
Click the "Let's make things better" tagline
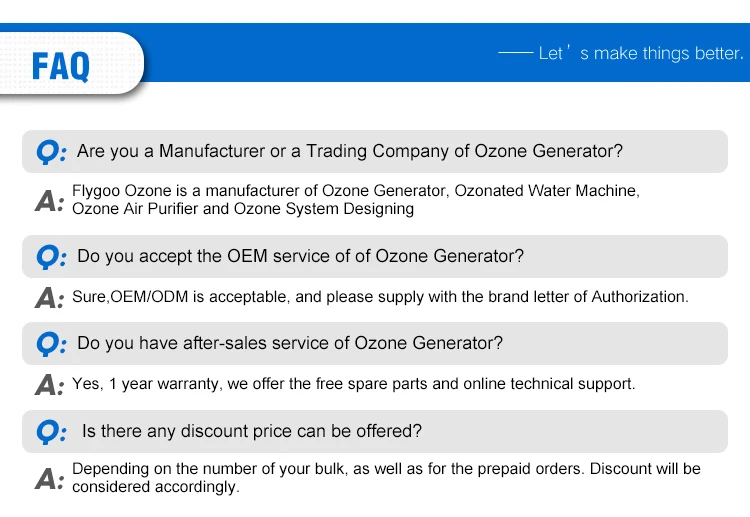pyautogui.click(x=640, y=54)
